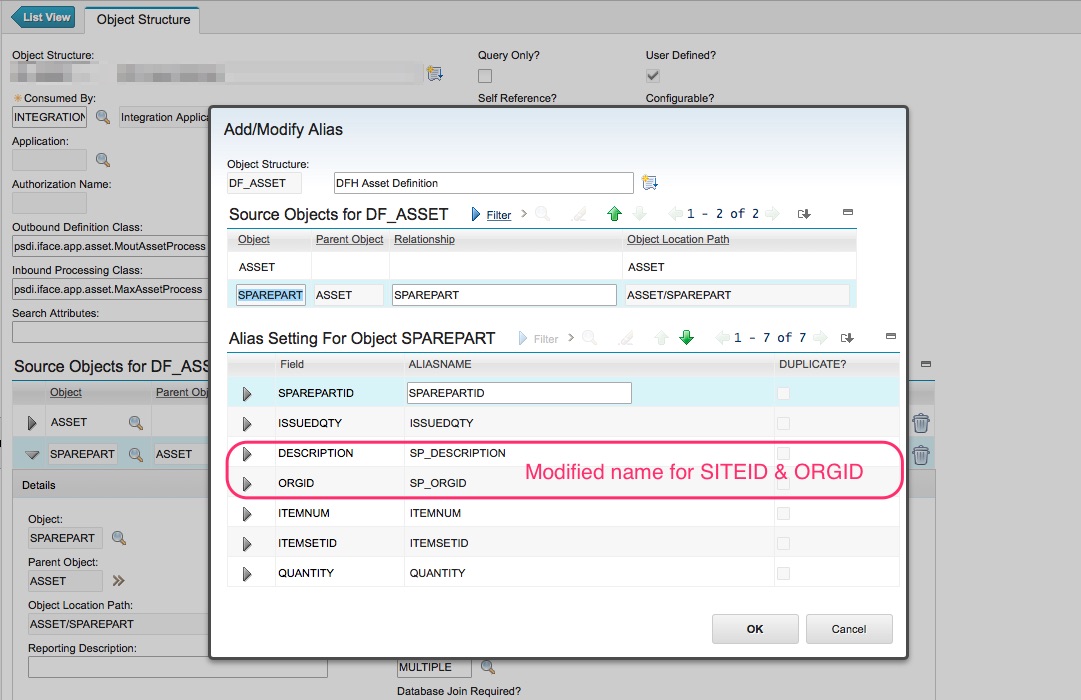Toggle the Query Only checkbox
This screenshot has width=1081, height=700.
tap(485, 76)
